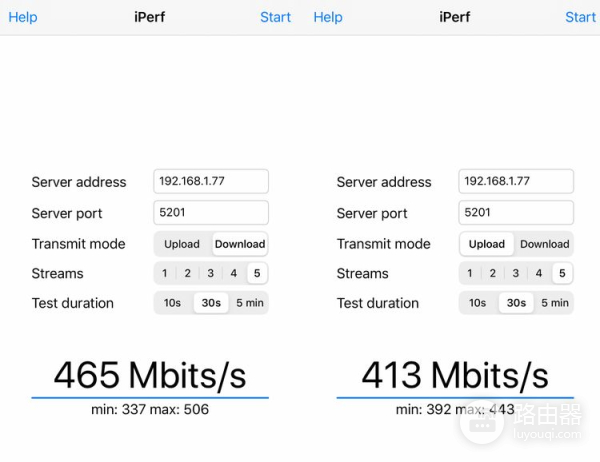600x462 pixels.
Task: Select Upload mode in left panel
Action: tap(182, 244)
